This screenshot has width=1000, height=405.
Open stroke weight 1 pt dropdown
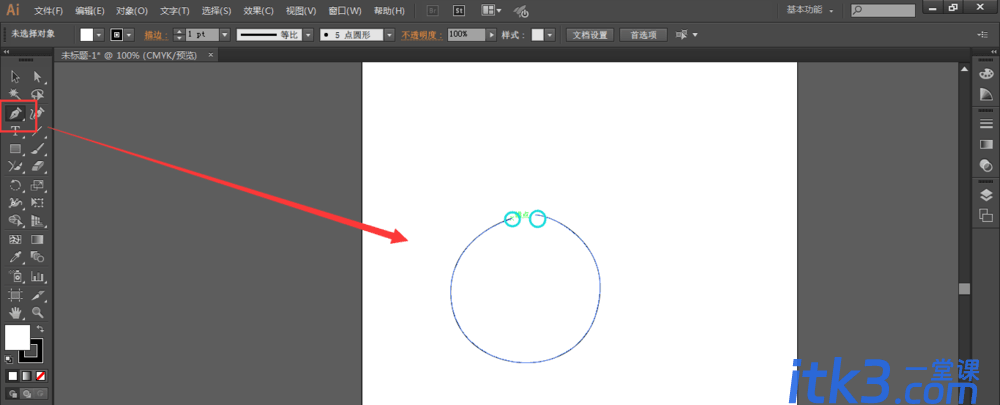(x=224, y=35)
